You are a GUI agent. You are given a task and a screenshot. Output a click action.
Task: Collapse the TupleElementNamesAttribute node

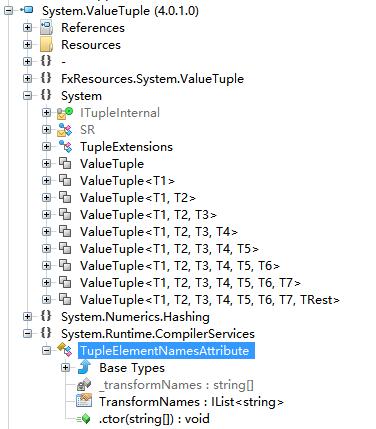[x=47, y=350]
